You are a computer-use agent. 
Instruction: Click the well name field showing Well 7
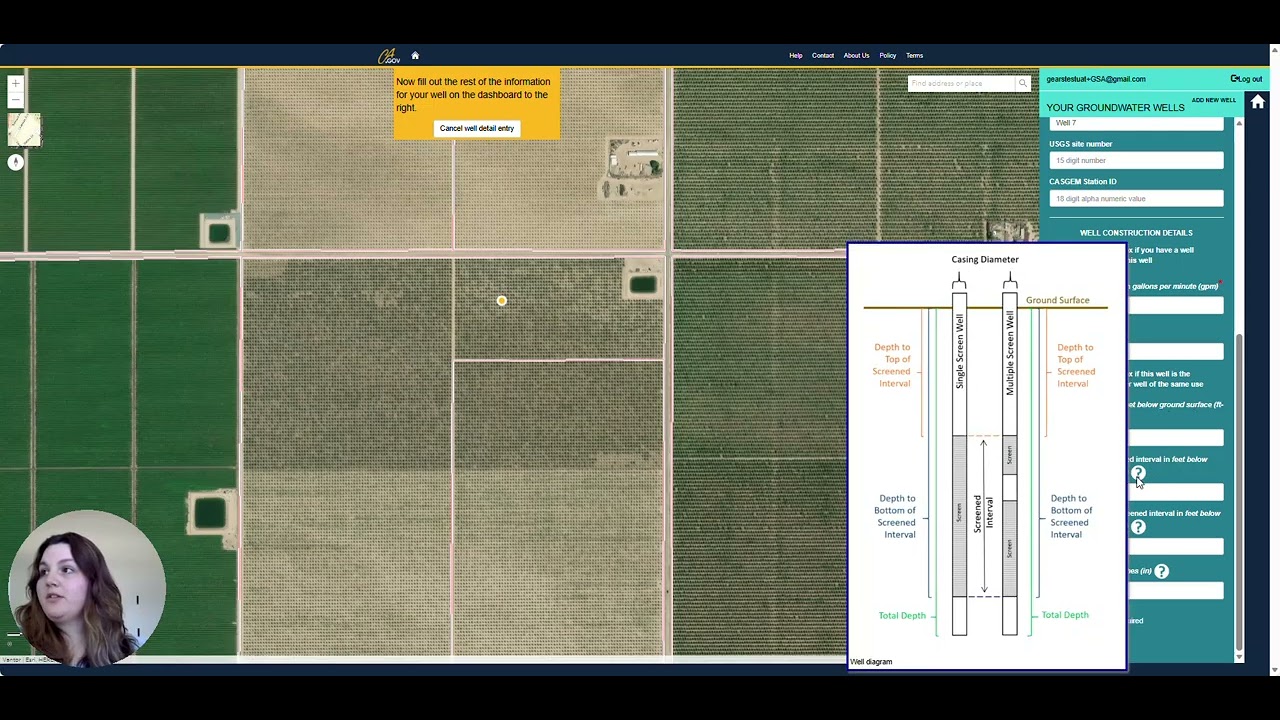click(1136, 123)
